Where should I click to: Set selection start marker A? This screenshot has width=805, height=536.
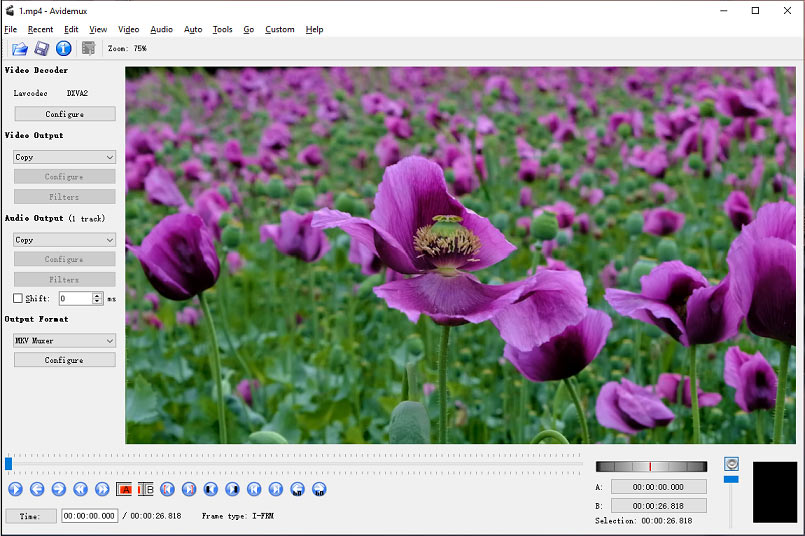click(124, 489)
